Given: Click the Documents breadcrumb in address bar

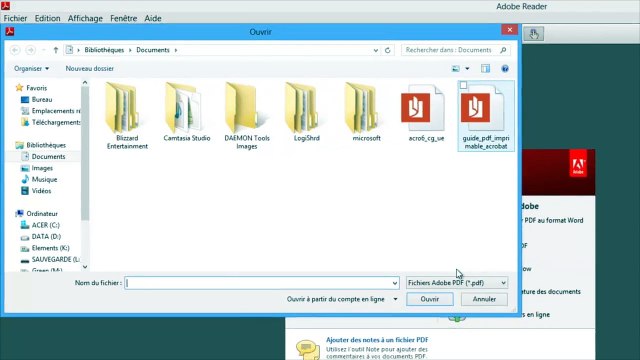Looking at the screenshot, I should [x=153, y=50].
